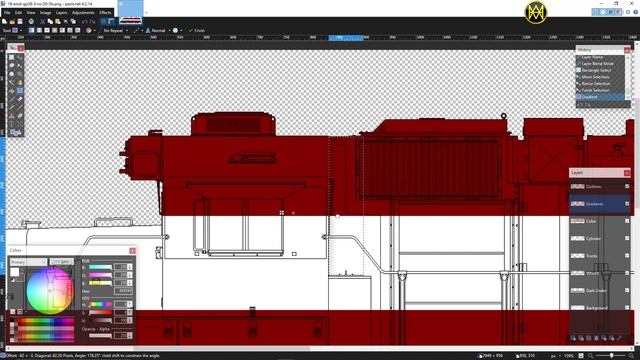Click the status bar zoom slider
This screenshot has height=360, width=640.
coord(611,356)
